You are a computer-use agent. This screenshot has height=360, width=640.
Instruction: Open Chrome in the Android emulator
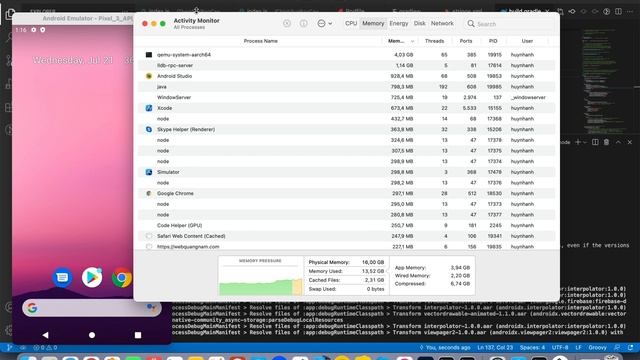tap(122, 278)
